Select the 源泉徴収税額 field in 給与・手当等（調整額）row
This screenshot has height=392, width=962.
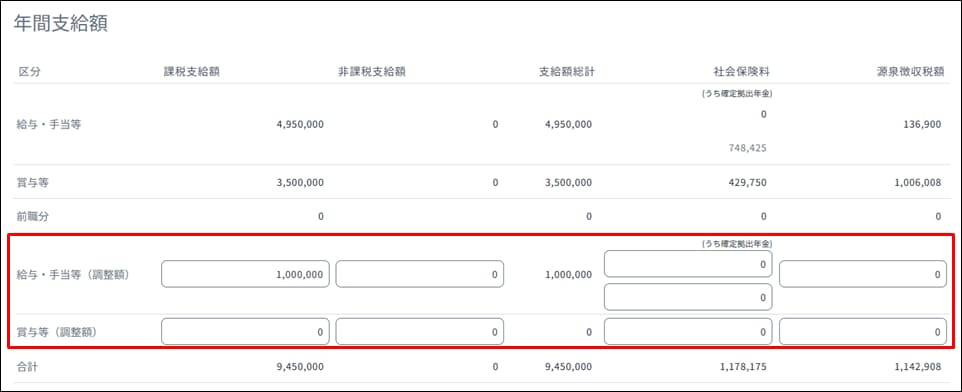[863, 274]
